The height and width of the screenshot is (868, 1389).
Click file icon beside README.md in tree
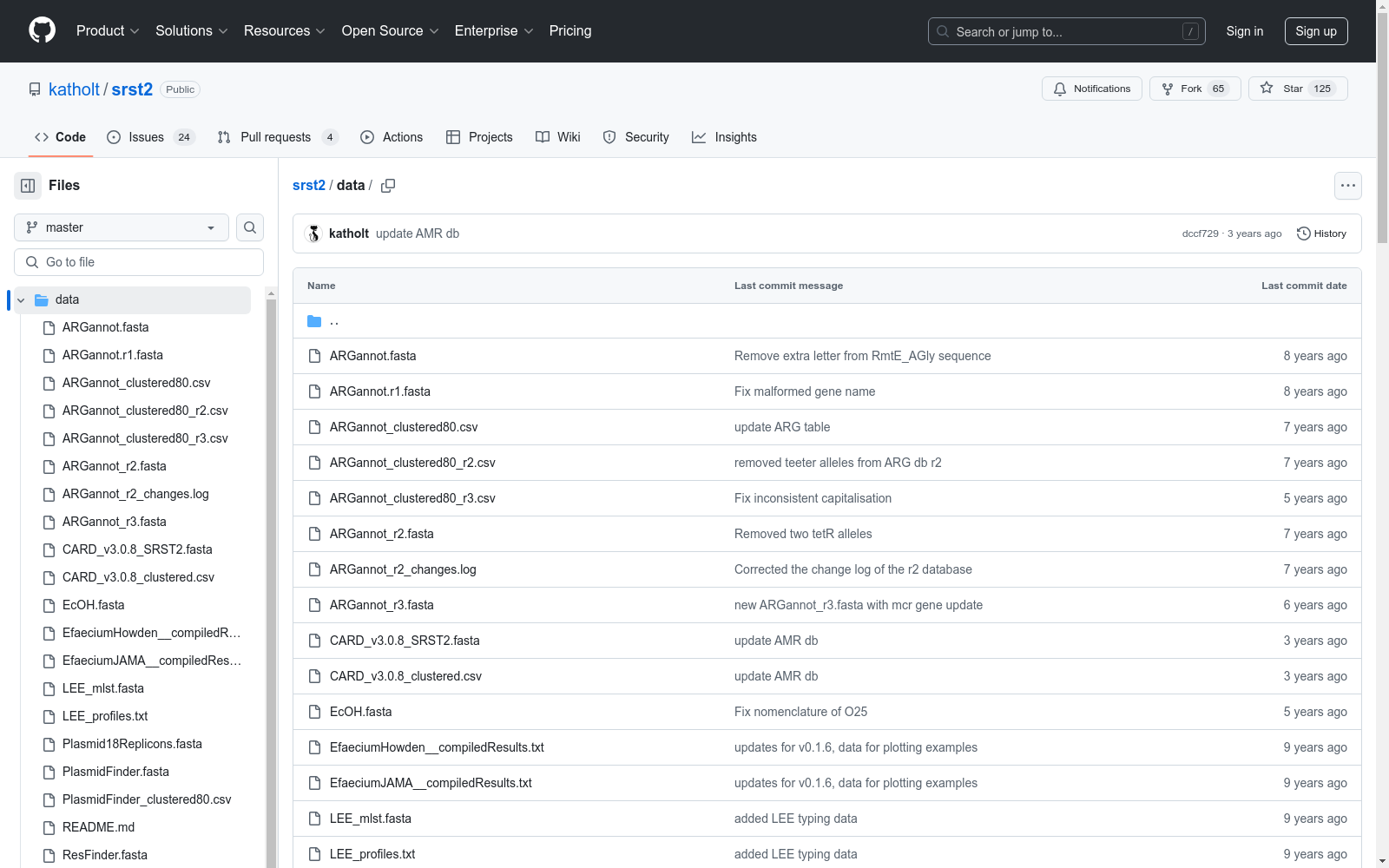pyautogui.click(x=49, y=827)
